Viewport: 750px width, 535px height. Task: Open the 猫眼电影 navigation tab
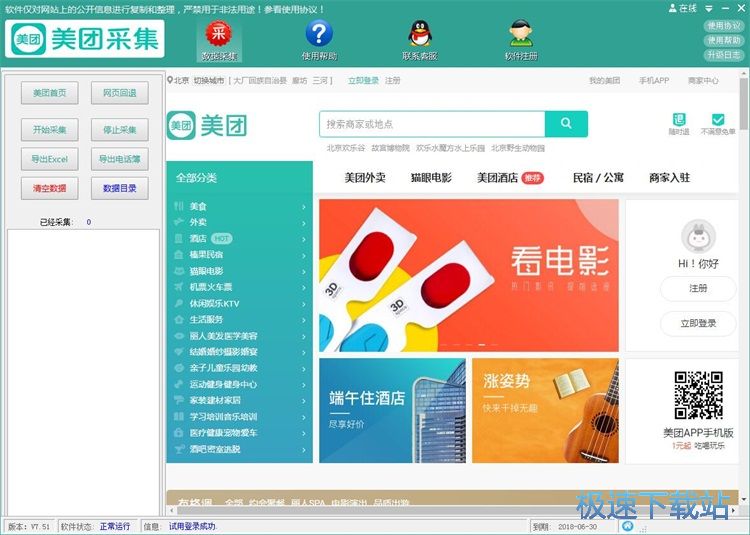coord(431,178)
